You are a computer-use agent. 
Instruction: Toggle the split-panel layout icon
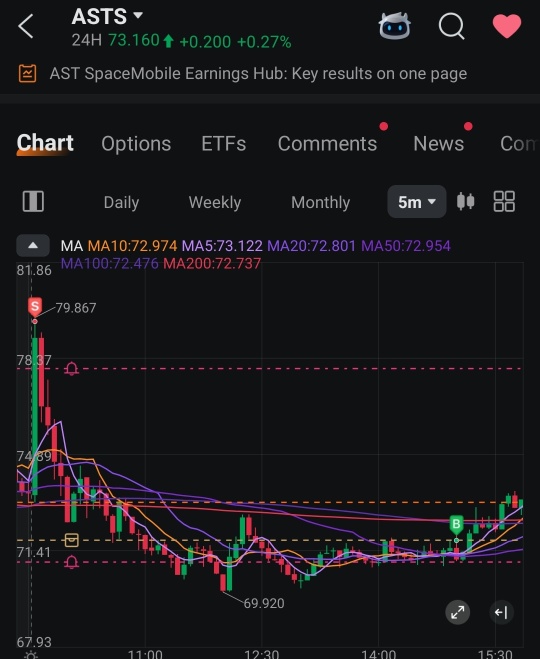(33, 202)
